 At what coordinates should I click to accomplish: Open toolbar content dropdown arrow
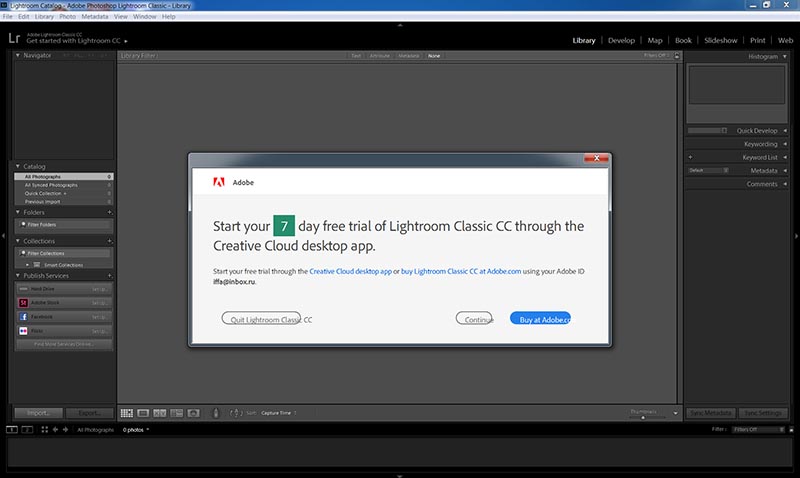coord(676,413)
